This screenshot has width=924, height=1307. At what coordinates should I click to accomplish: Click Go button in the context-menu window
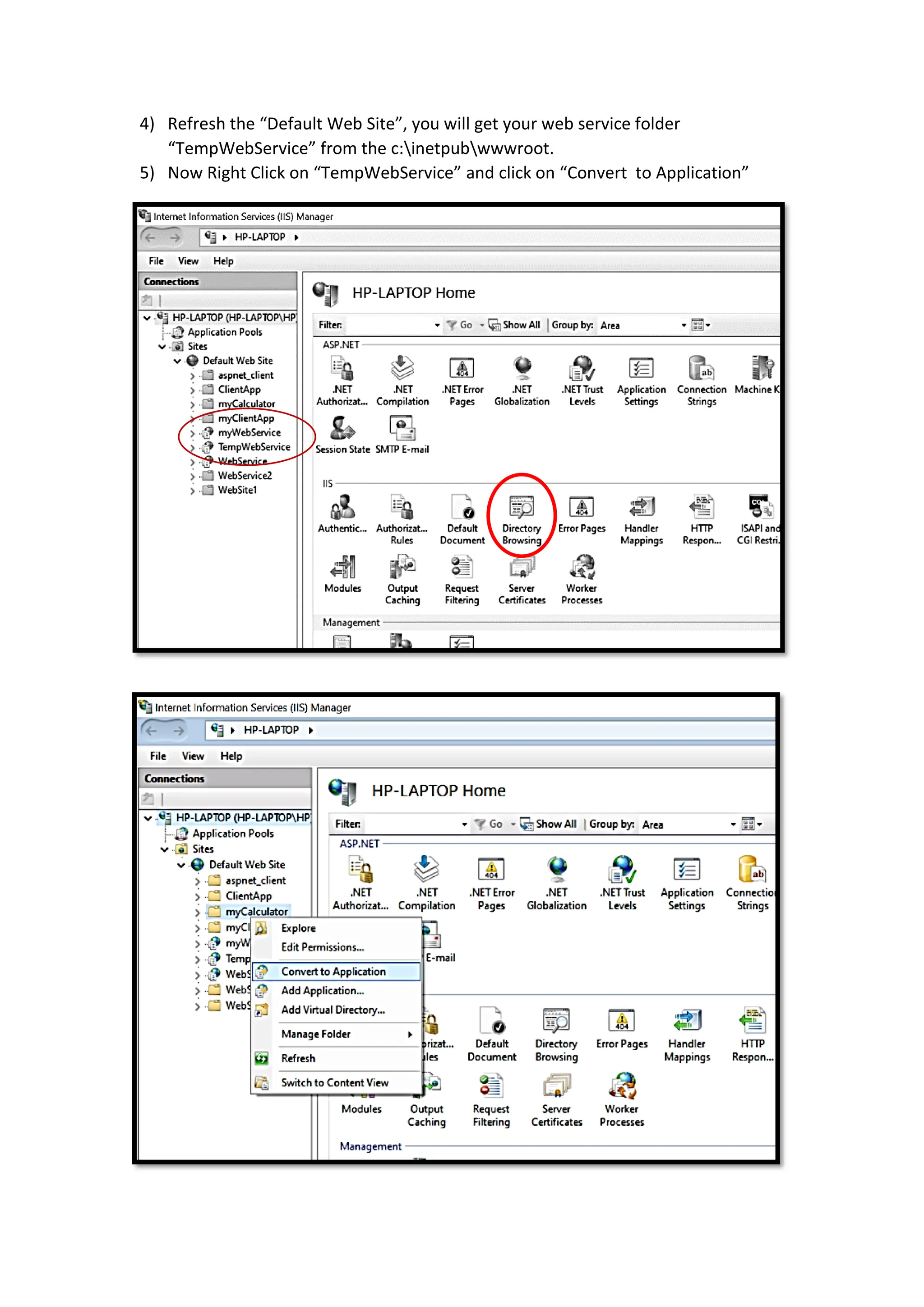[490, 824]
